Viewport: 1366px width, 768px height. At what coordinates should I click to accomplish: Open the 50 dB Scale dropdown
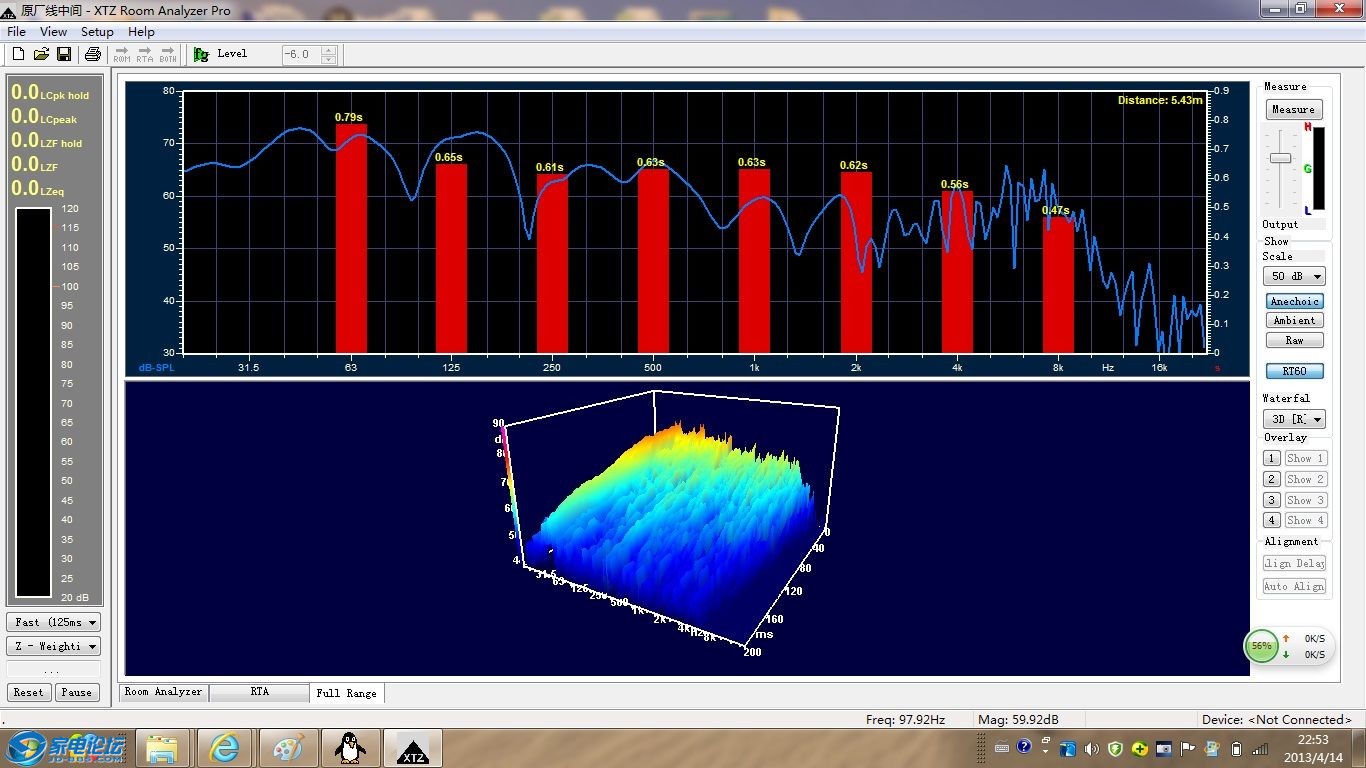[1294, 276]
